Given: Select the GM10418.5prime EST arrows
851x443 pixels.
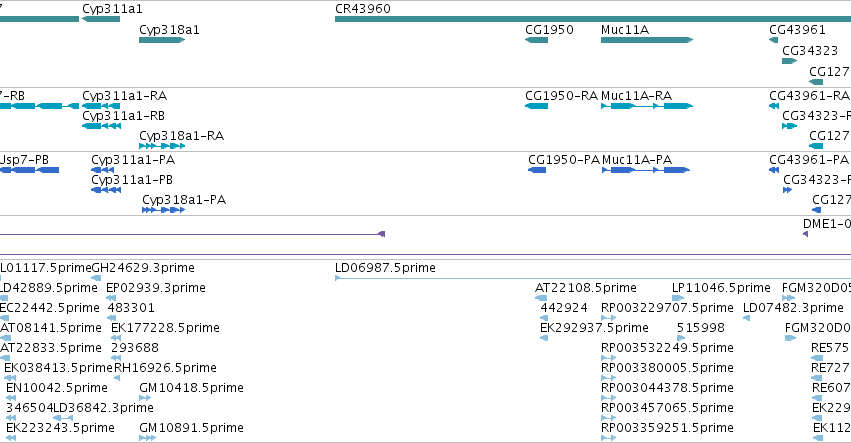Looking at the screenshot, I should pyautogui.click(x=145, y=398).
